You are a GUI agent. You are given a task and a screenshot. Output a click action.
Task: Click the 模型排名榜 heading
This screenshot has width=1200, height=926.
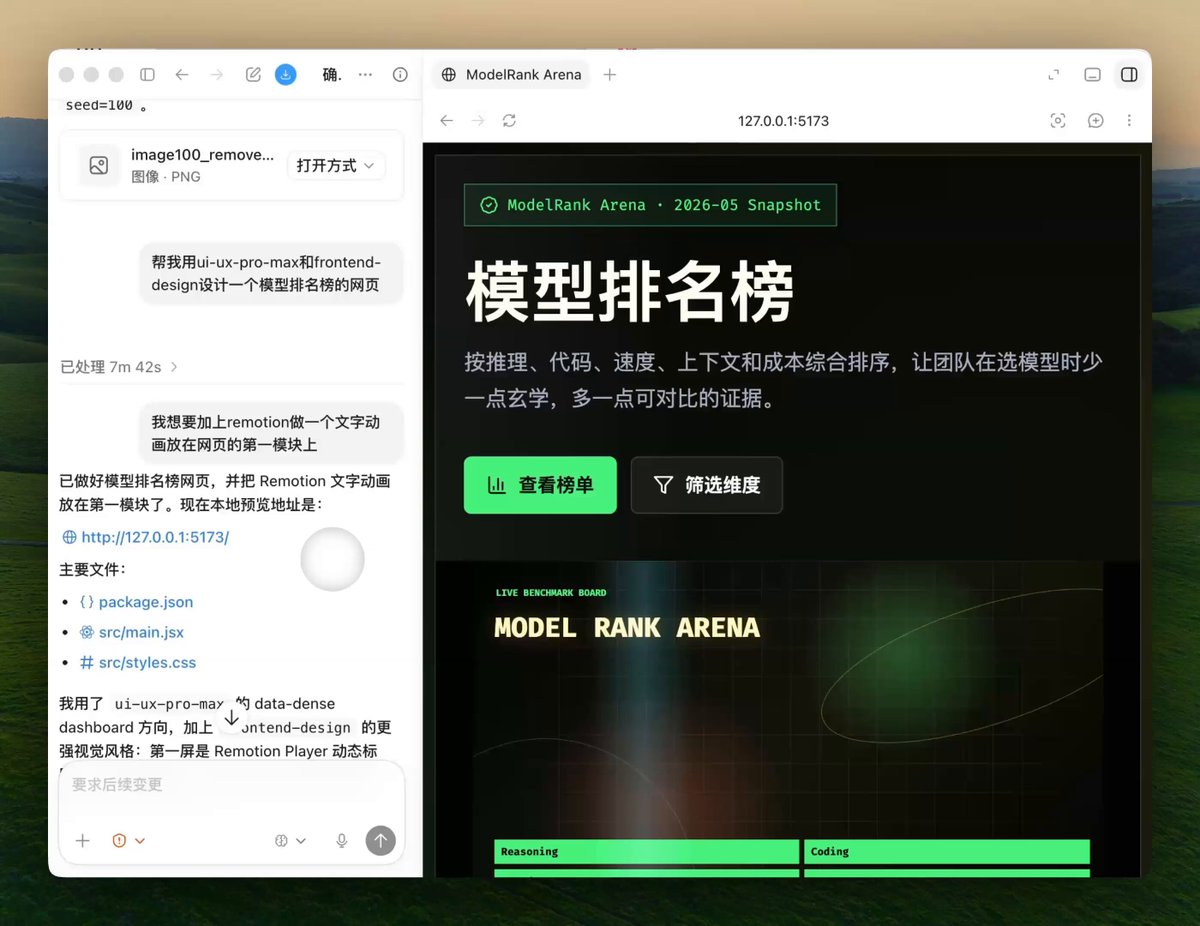coord(630,292)
